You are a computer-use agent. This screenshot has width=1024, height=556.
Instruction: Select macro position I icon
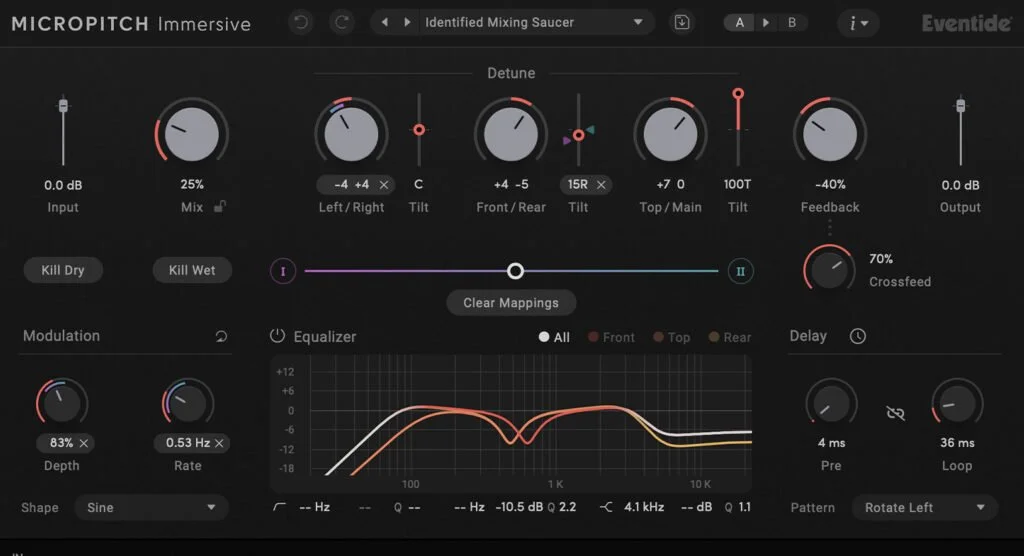coord(283,271)
